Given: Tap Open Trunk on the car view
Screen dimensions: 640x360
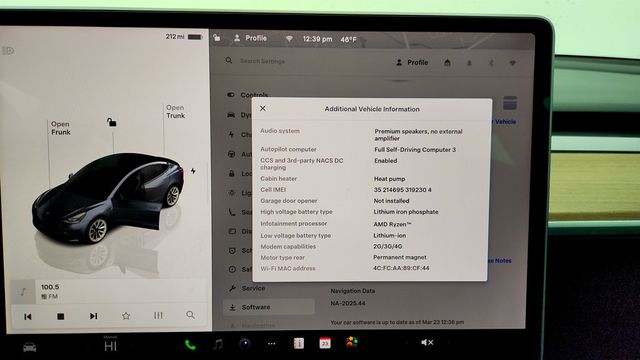Looking at the screenshot, I should (x=175, y=111).
